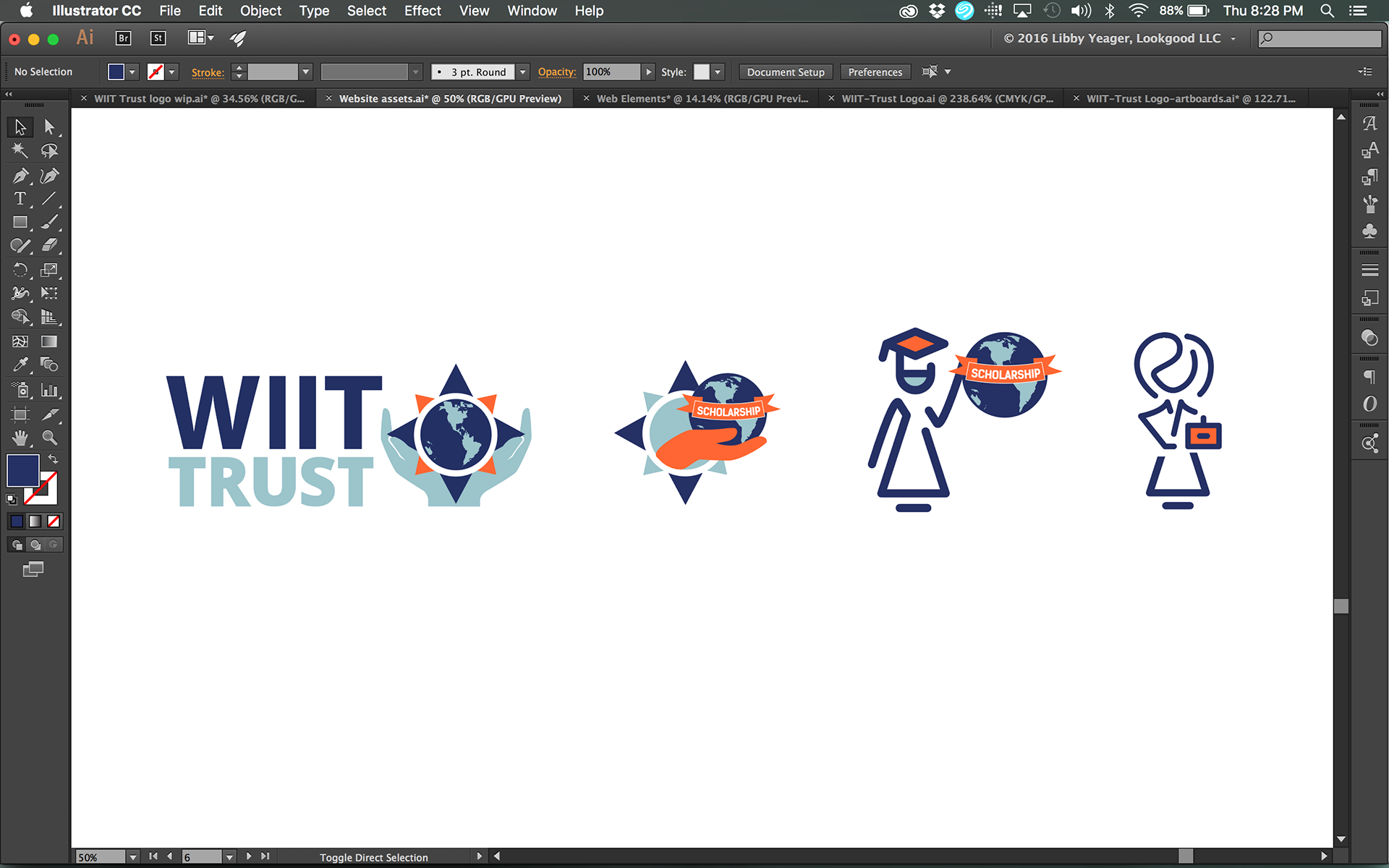Select the Pen tool
The width and height of the screenshot is (1389, 868).
[20, 176]
